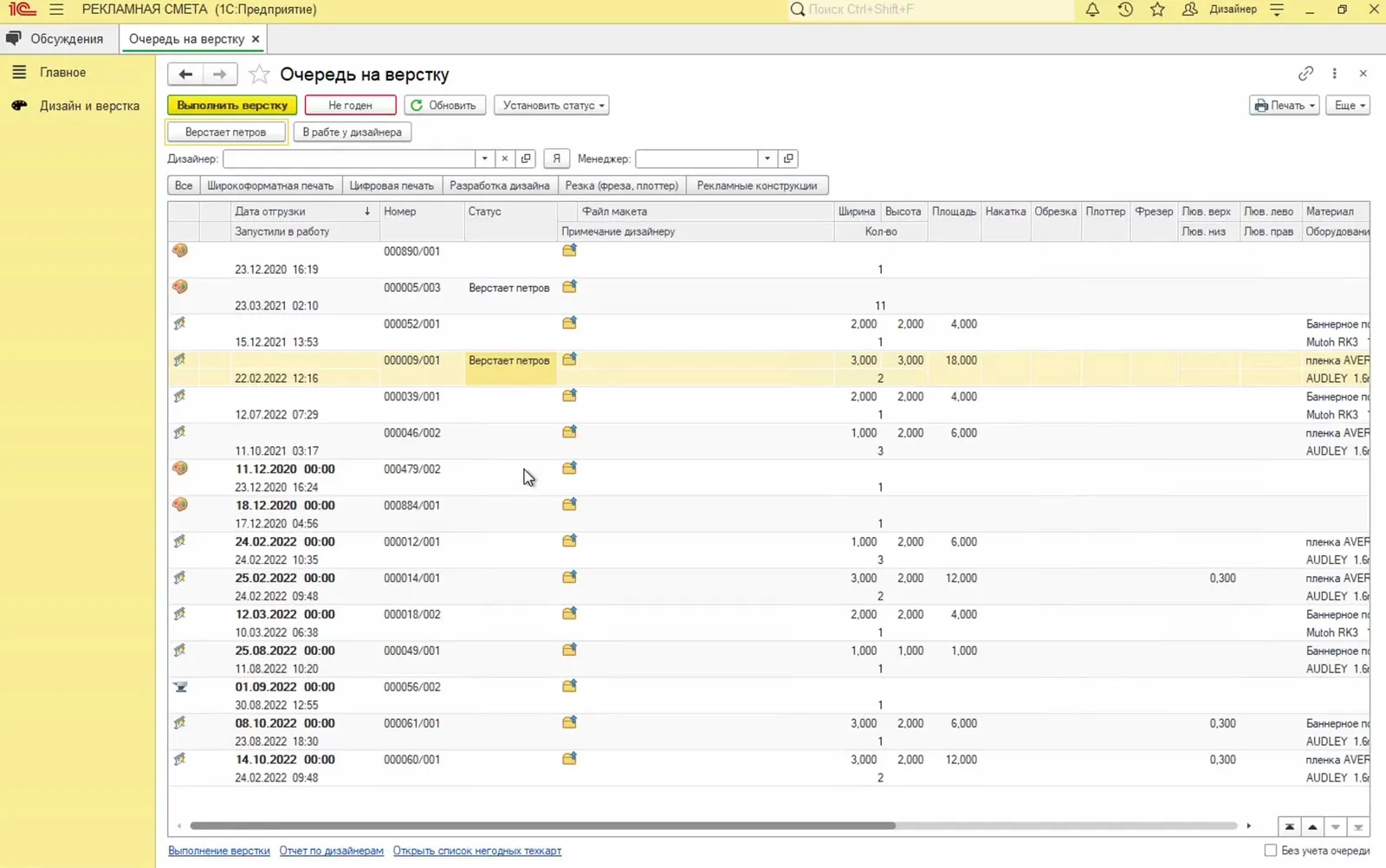Select the Широкоформатная печать filter tab
Screen dimensions: 1386x868
tap(270, 185)
